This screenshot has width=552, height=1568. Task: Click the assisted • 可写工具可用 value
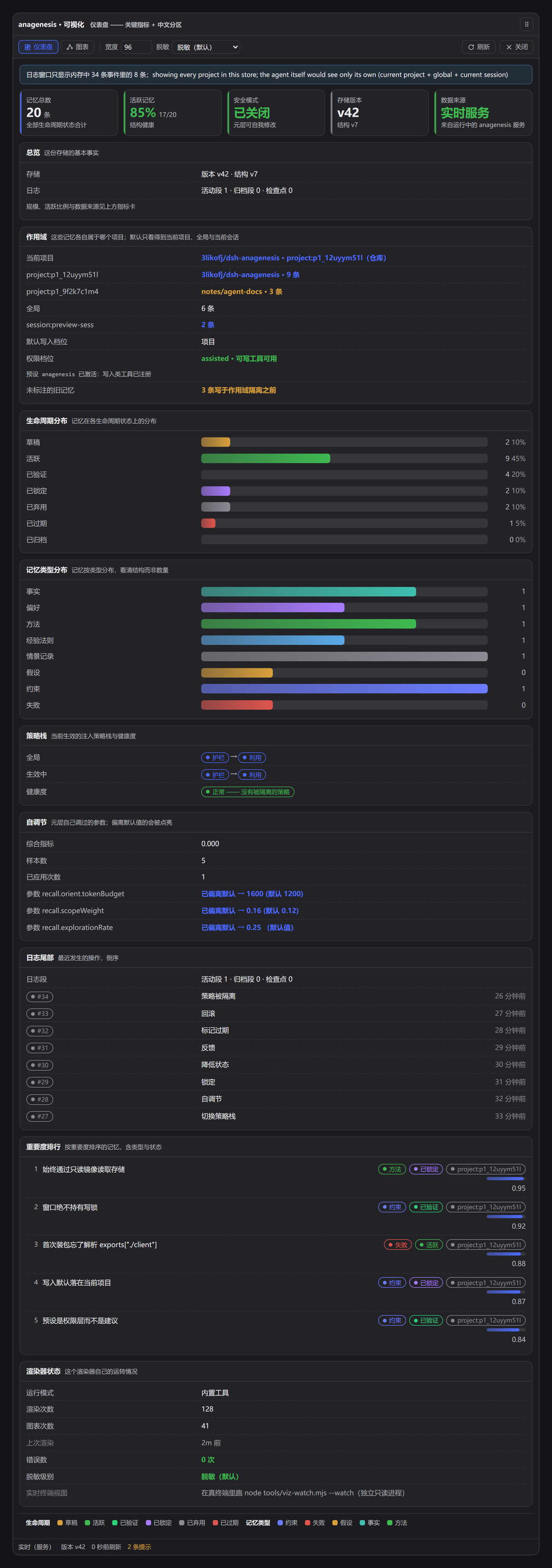coord(239,358)
